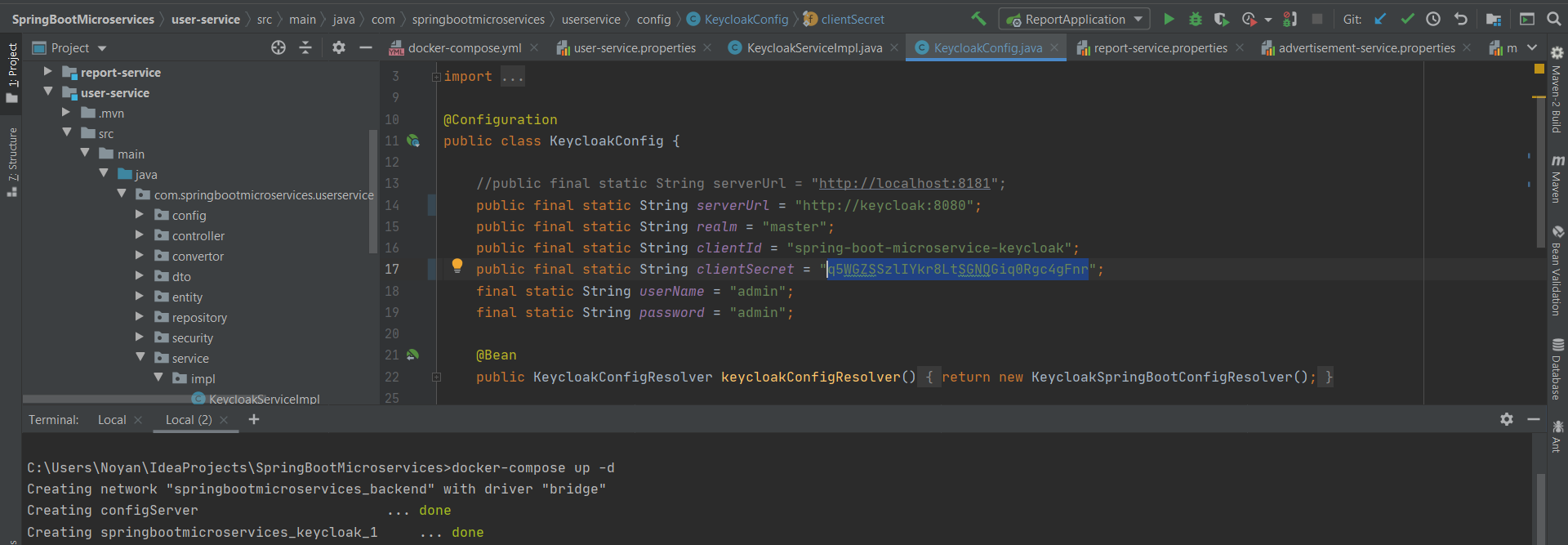The image size is (1568, 545).
Task: Rollback changes with Git undo arrow
Action: (x=1460, y=19)
